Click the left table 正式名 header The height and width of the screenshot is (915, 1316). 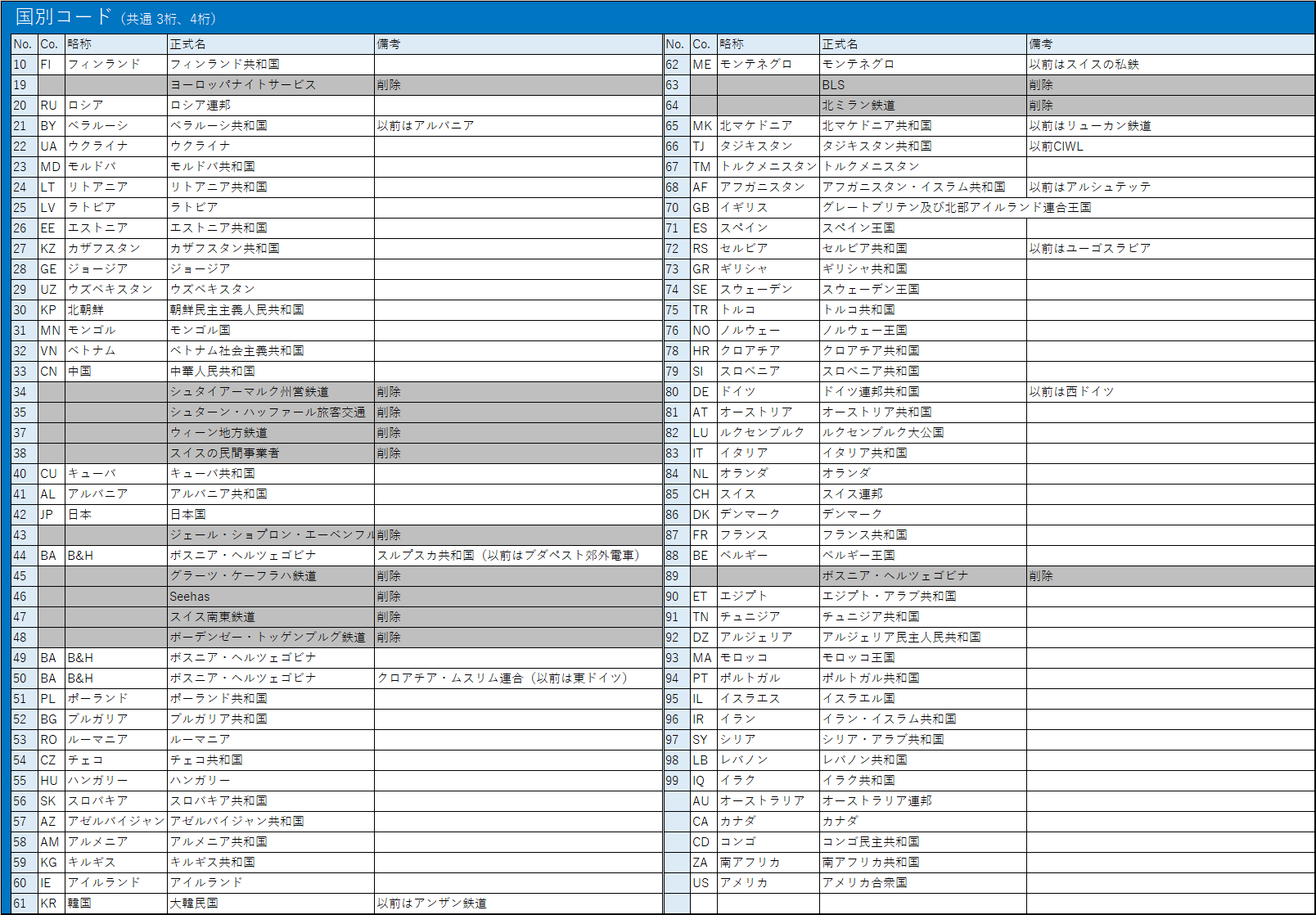coord(271,43)
